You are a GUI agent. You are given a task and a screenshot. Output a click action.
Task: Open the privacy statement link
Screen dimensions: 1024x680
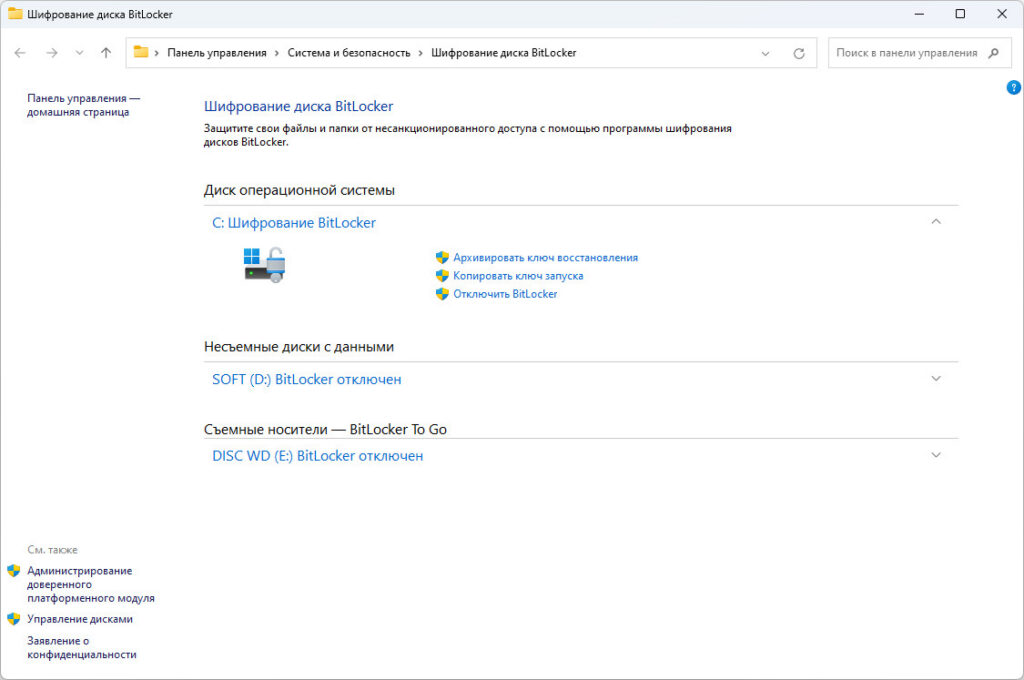coord(82,648)
